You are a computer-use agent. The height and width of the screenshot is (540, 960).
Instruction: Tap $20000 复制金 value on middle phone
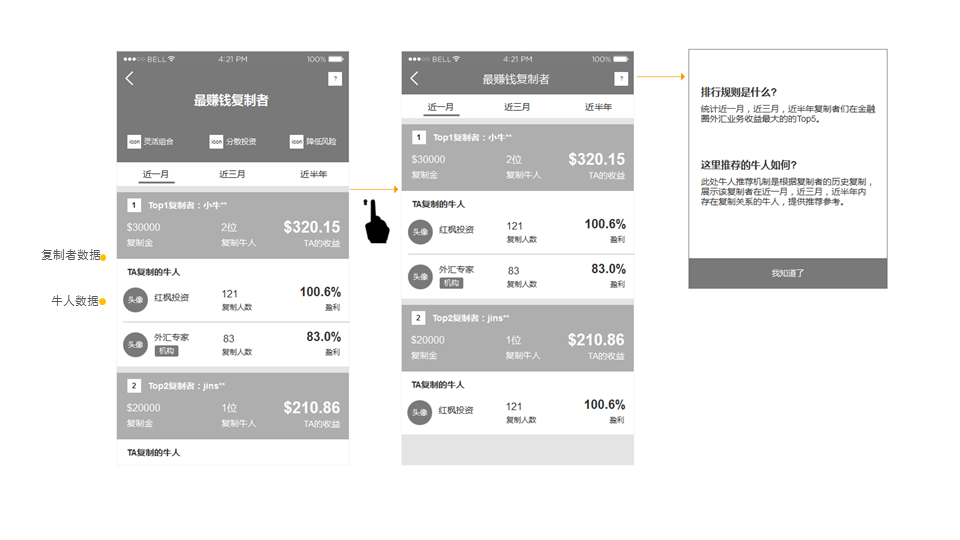(x=428, y=340)
